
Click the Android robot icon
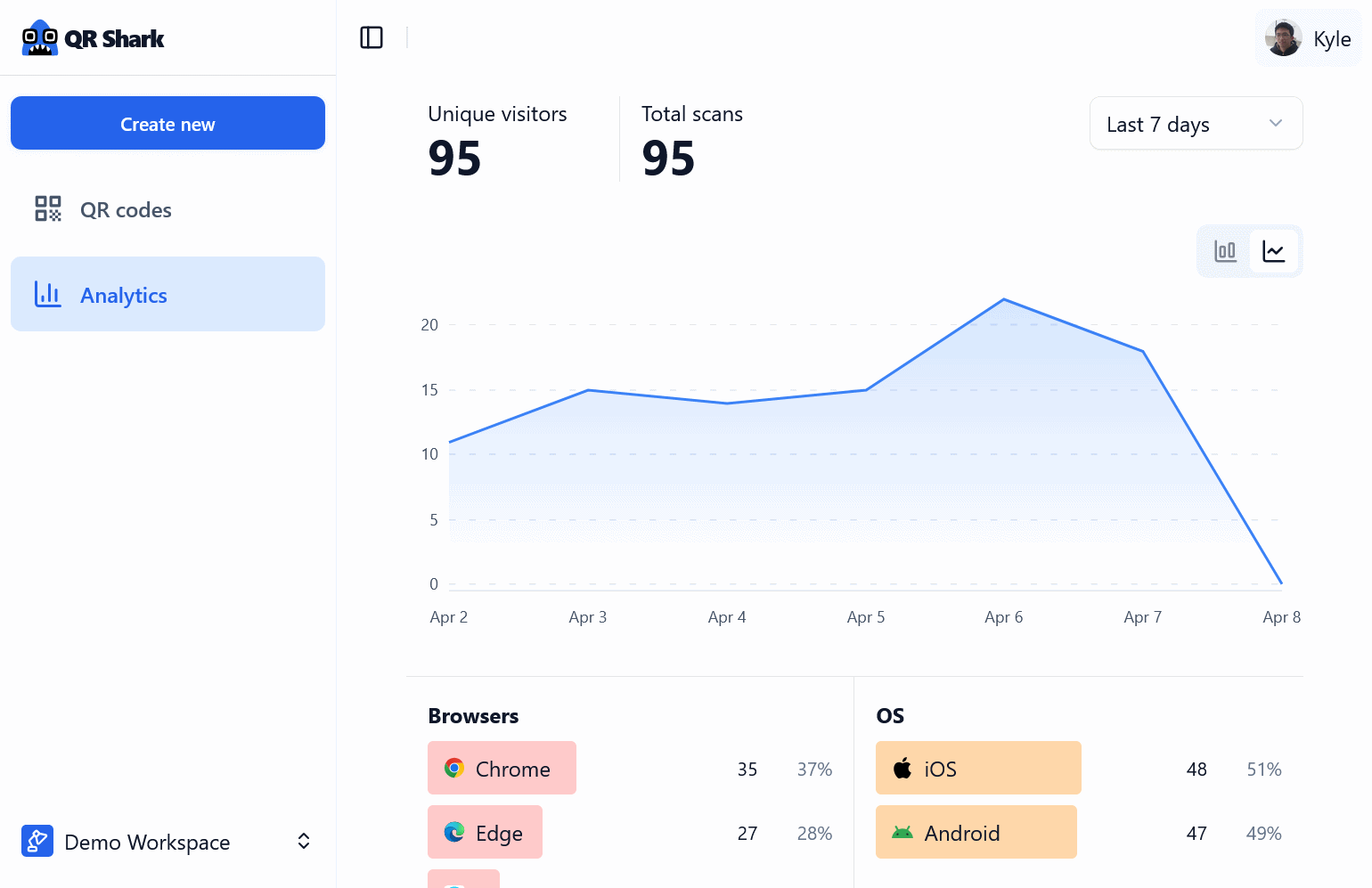(x=902, y=833)
